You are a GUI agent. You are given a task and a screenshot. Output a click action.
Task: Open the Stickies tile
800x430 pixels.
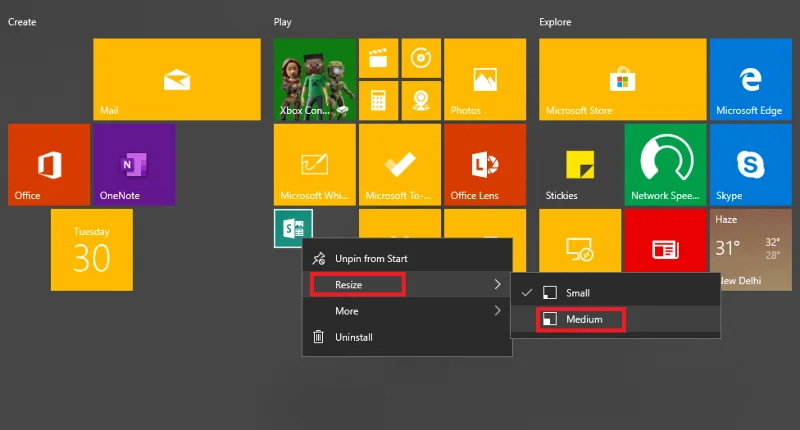[580, 165]
